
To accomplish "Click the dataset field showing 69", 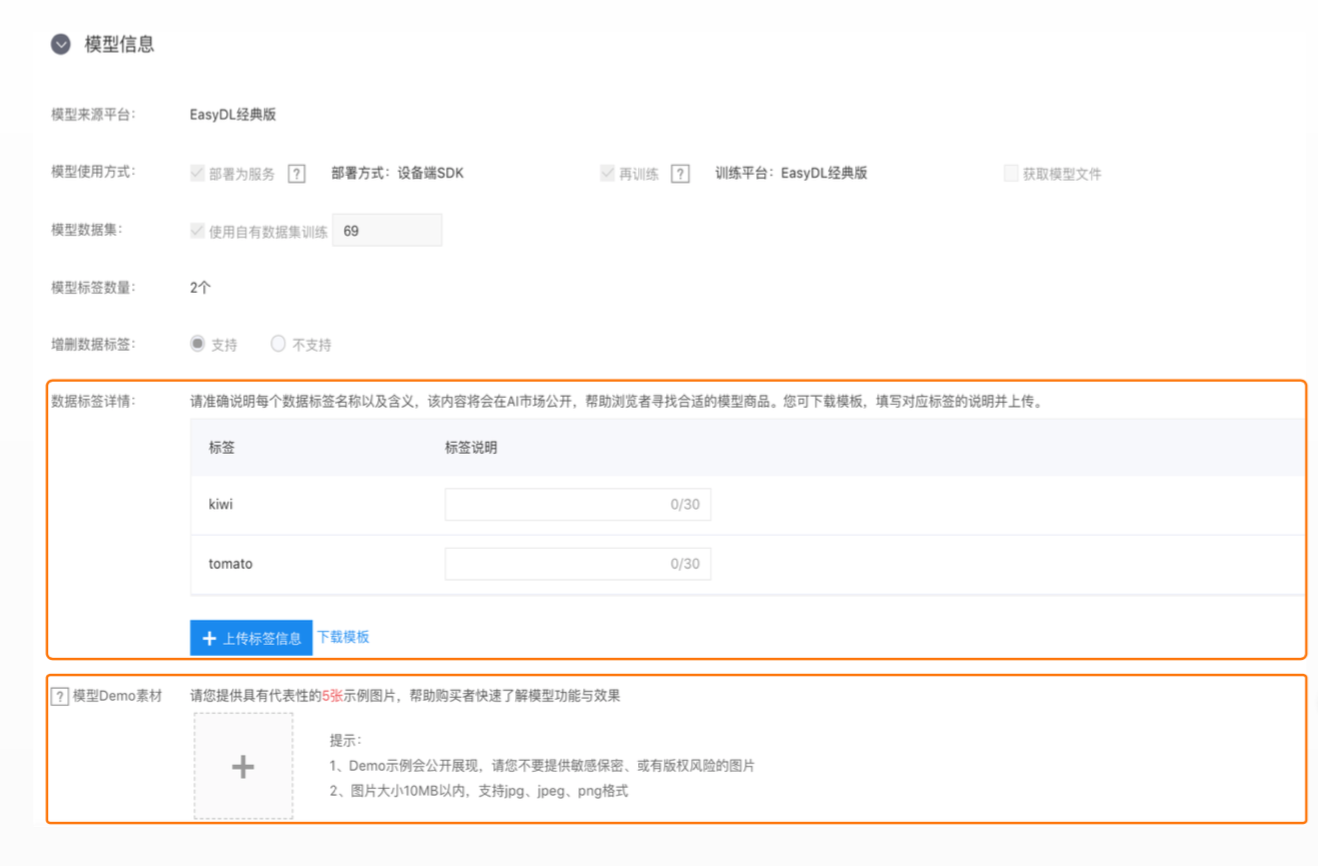I will click(x=387, y=230).
